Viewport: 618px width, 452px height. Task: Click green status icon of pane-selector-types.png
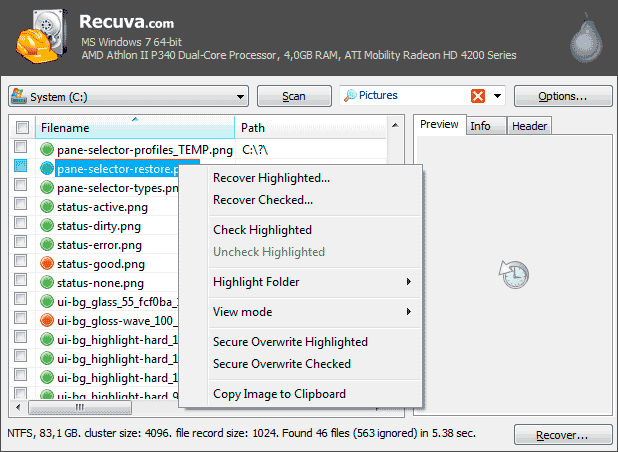tap(47, 187)
